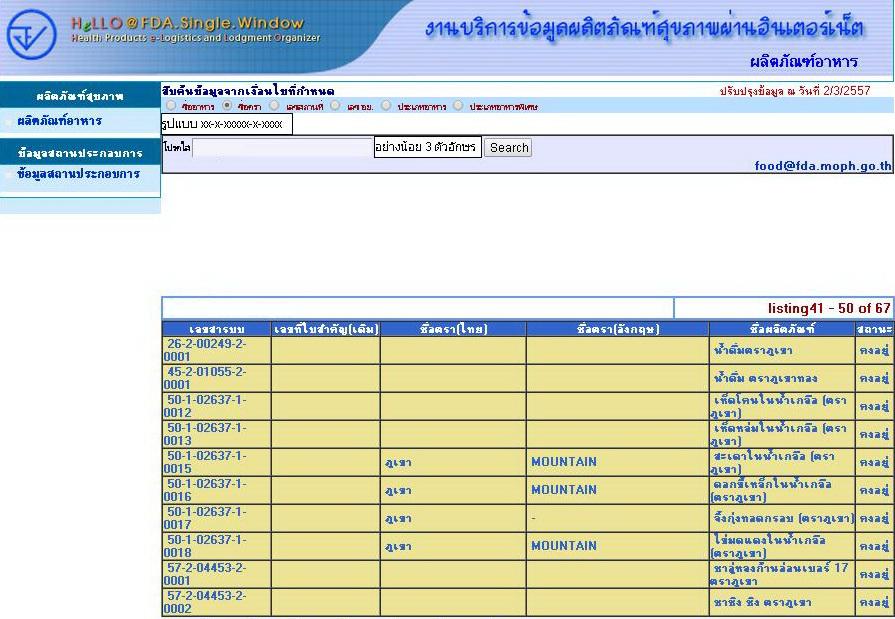Click the ชื่อผลิตภัณฑ์ column header
The height and width of the screenshot is (619, 895).
pos(782,329)
